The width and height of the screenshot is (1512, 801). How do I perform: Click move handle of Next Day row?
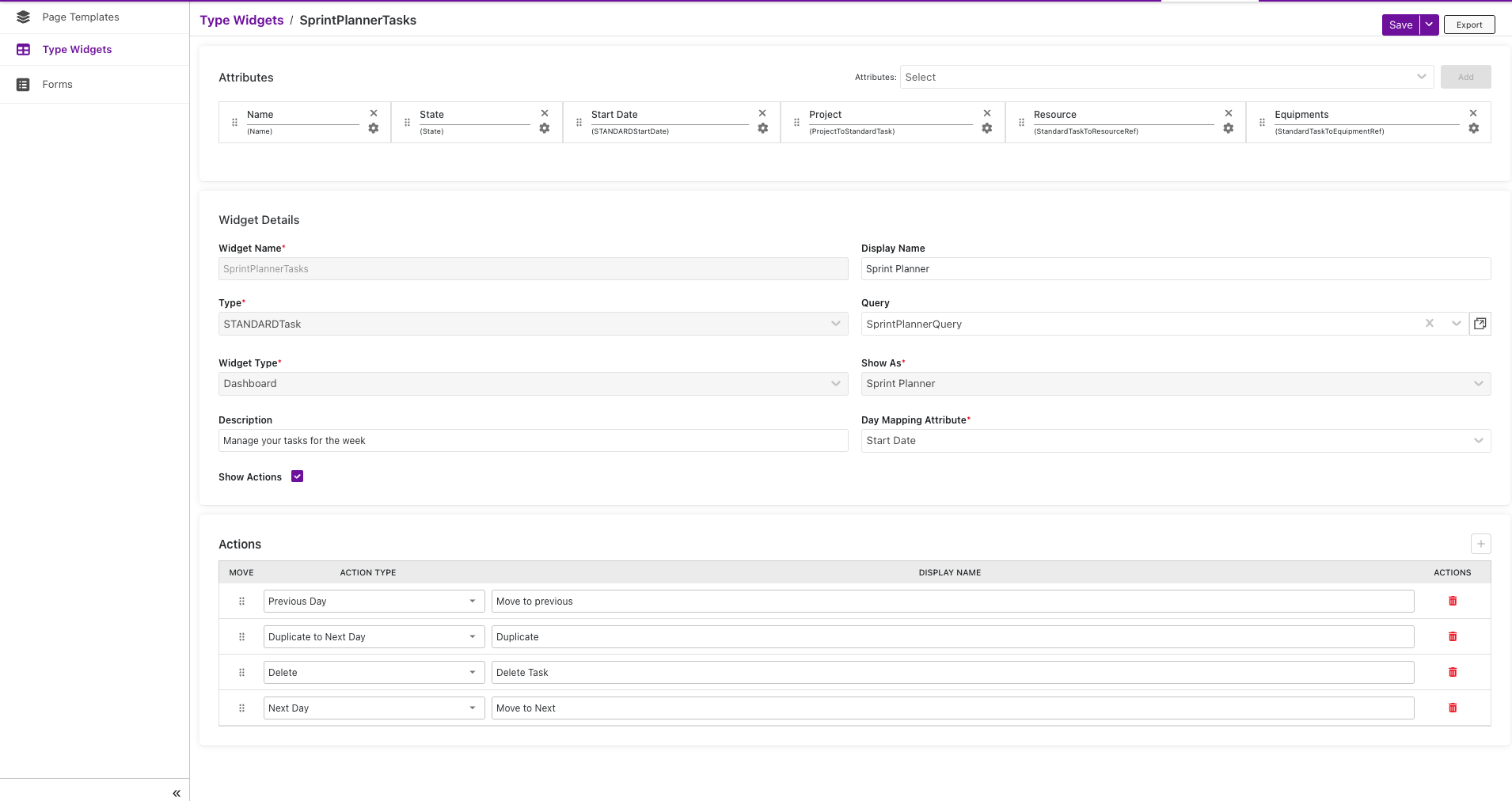pos(241,708)
